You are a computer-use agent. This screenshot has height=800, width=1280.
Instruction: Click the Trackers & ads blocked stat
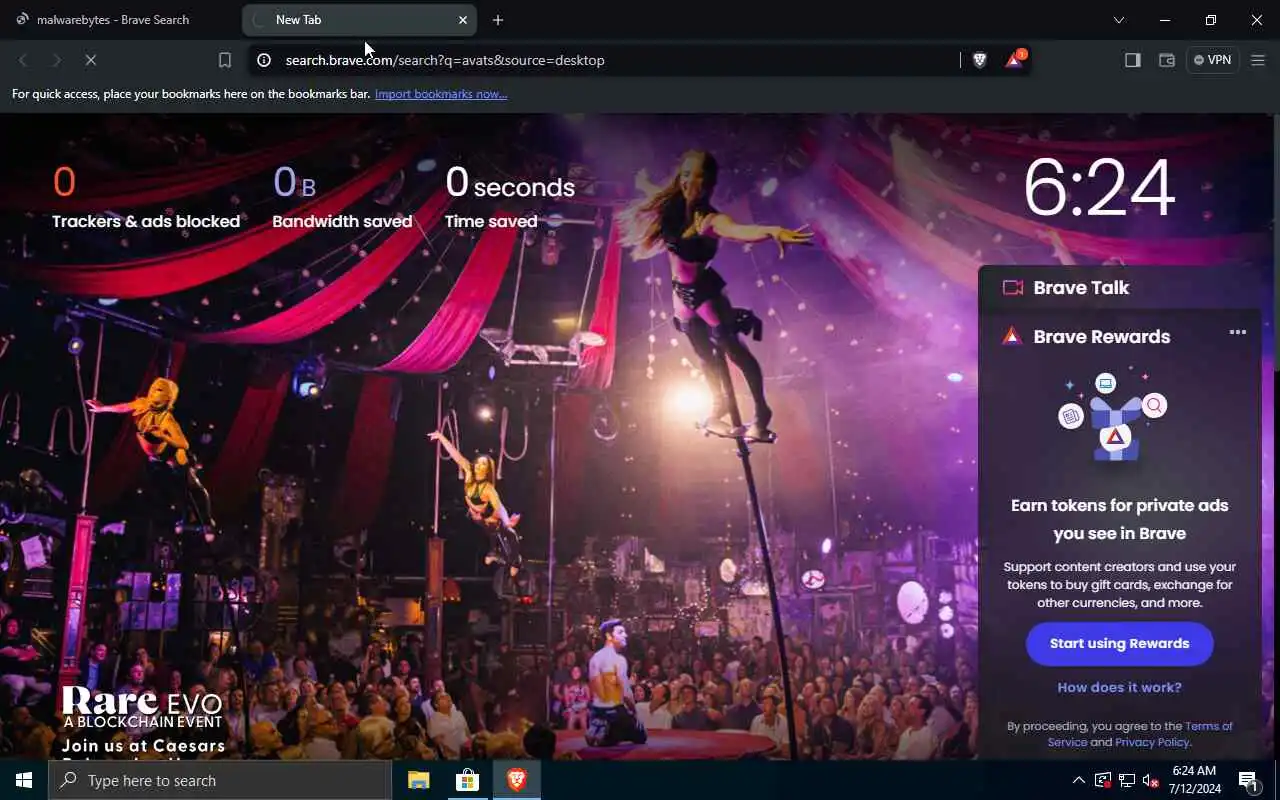[146, 197]
